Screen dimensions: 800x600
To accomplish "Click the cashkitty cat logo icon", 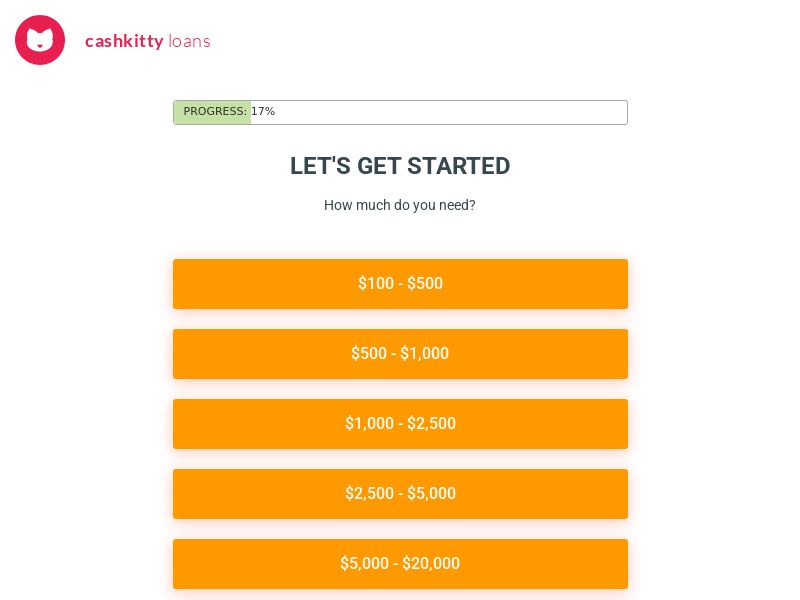I will pyautogui.click(x=40, y=40).
